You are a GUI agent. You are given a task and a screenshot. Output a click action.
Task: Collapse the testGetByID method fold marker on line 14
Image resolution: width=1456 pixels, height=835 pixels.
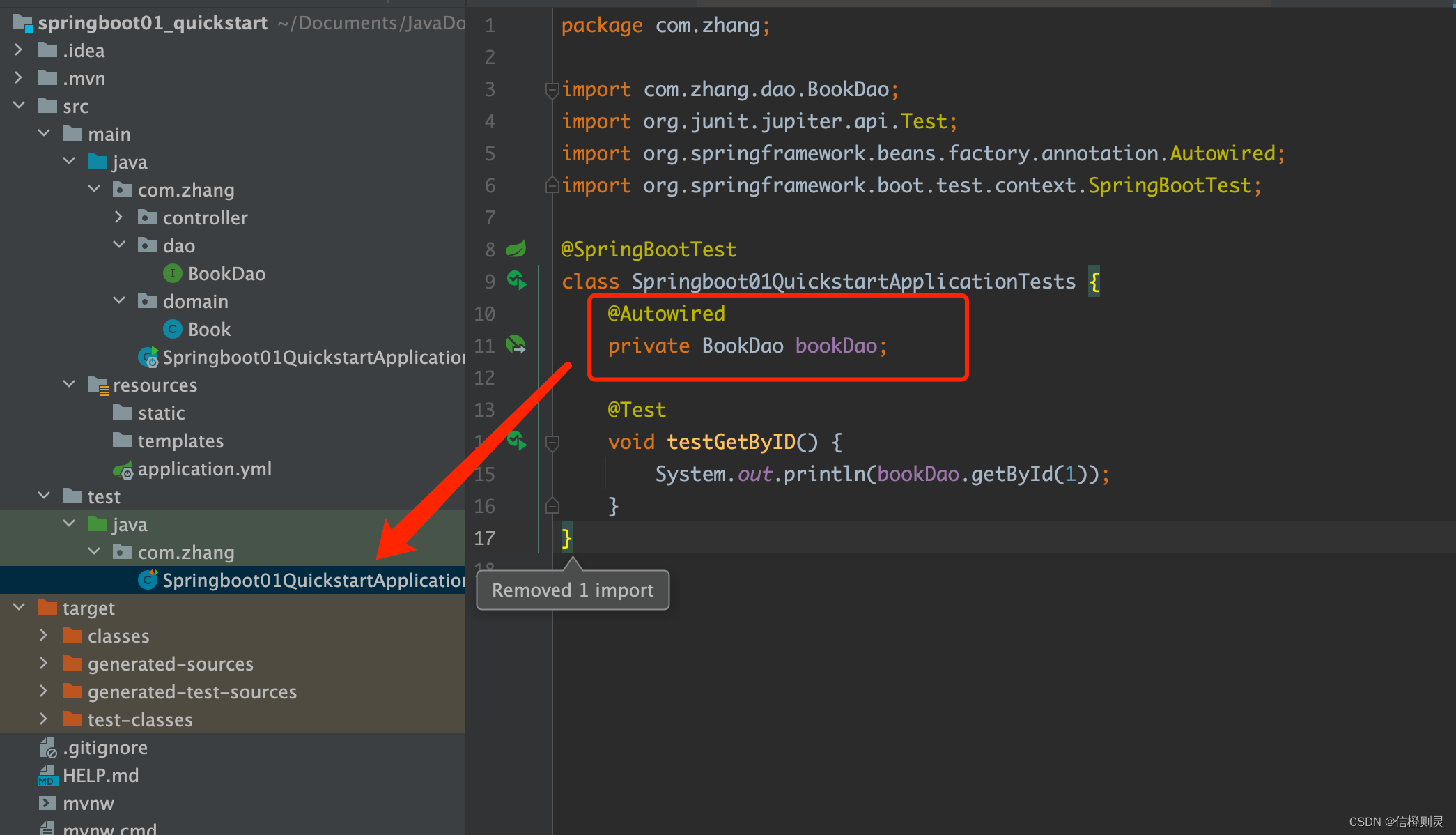pyautogui.click(x=552, y=442)
